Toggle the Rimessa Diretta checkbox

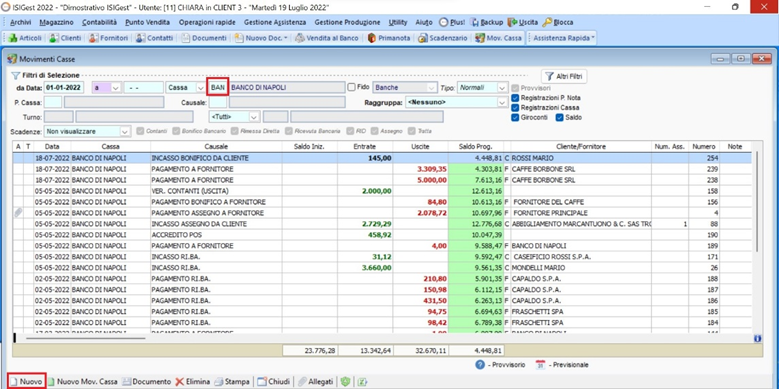point(234,131)
